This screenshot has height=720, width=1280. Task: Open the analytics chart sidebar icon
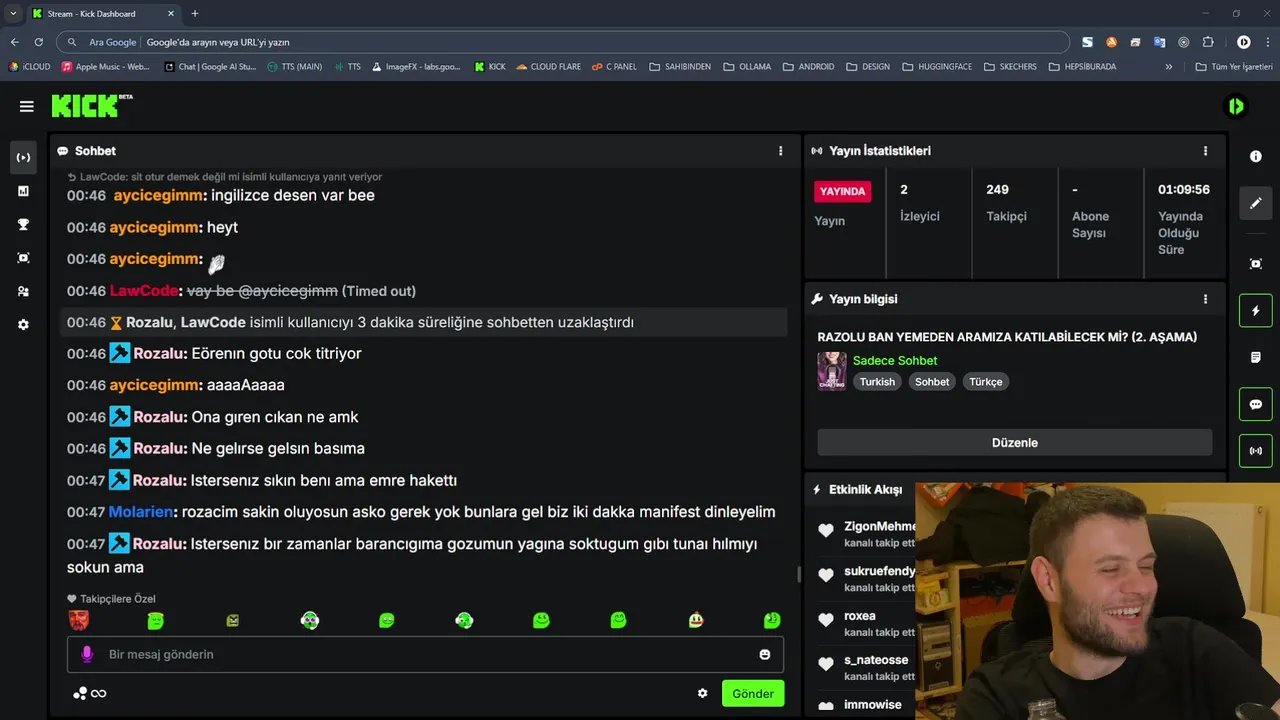point(23,191)
